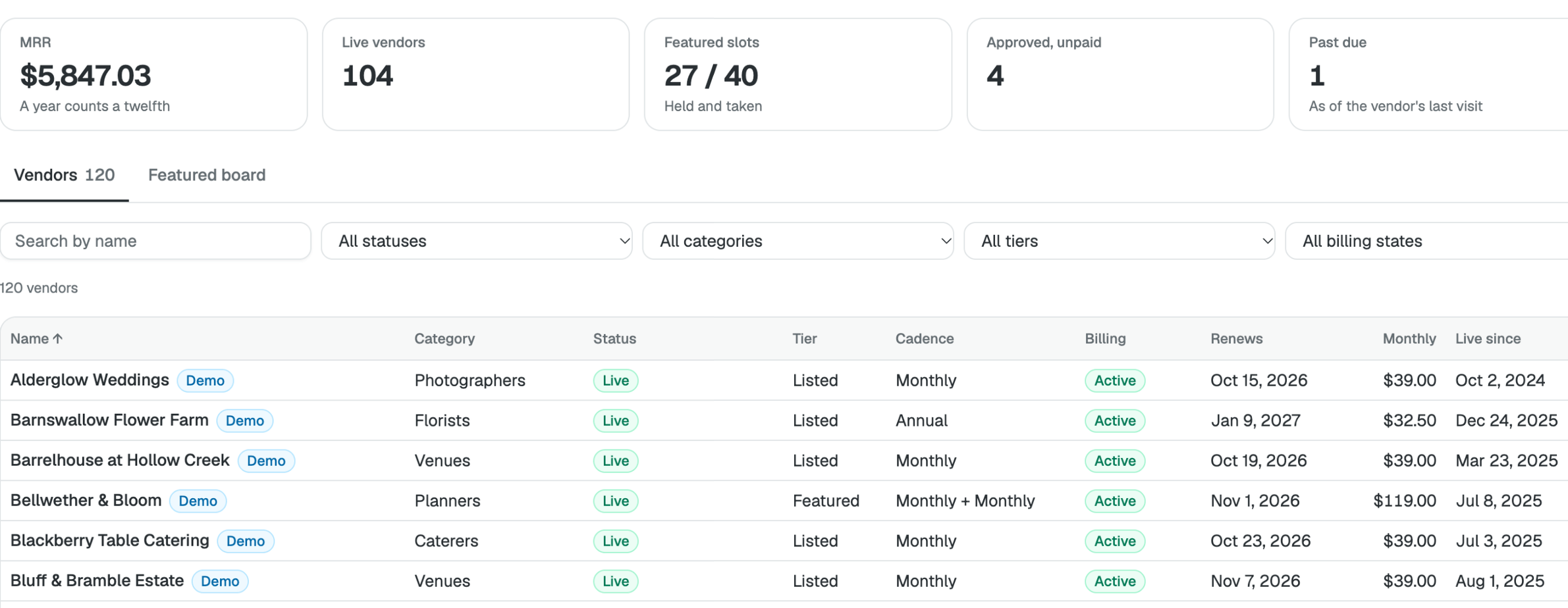Screen dimensions: 1568x608
Task: Focus the Search by name field
Action: [x=155, y=241]
